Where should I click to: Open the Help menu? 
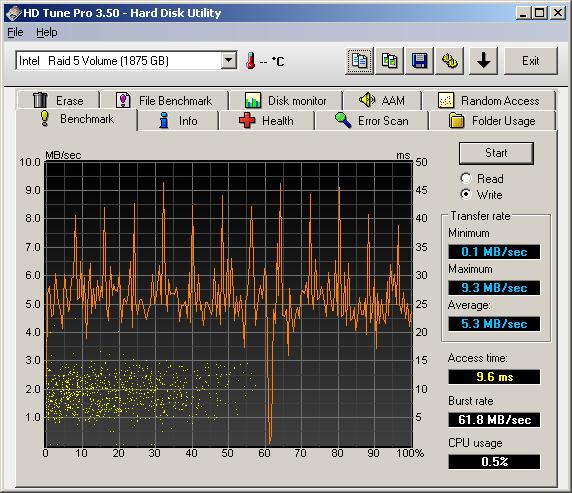tap(47, 32)
